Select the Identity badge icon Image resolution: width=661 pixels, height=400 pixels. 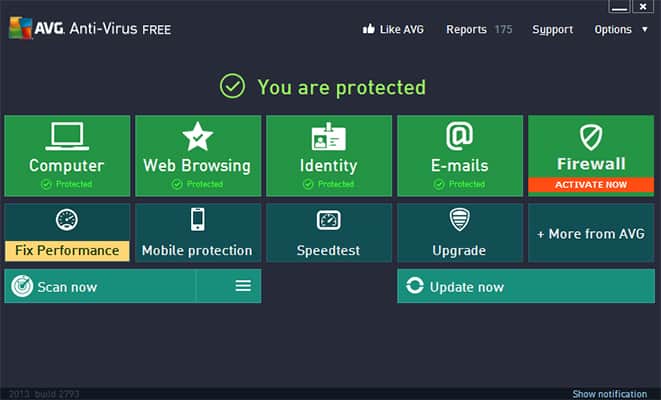(x=328, y=137)
